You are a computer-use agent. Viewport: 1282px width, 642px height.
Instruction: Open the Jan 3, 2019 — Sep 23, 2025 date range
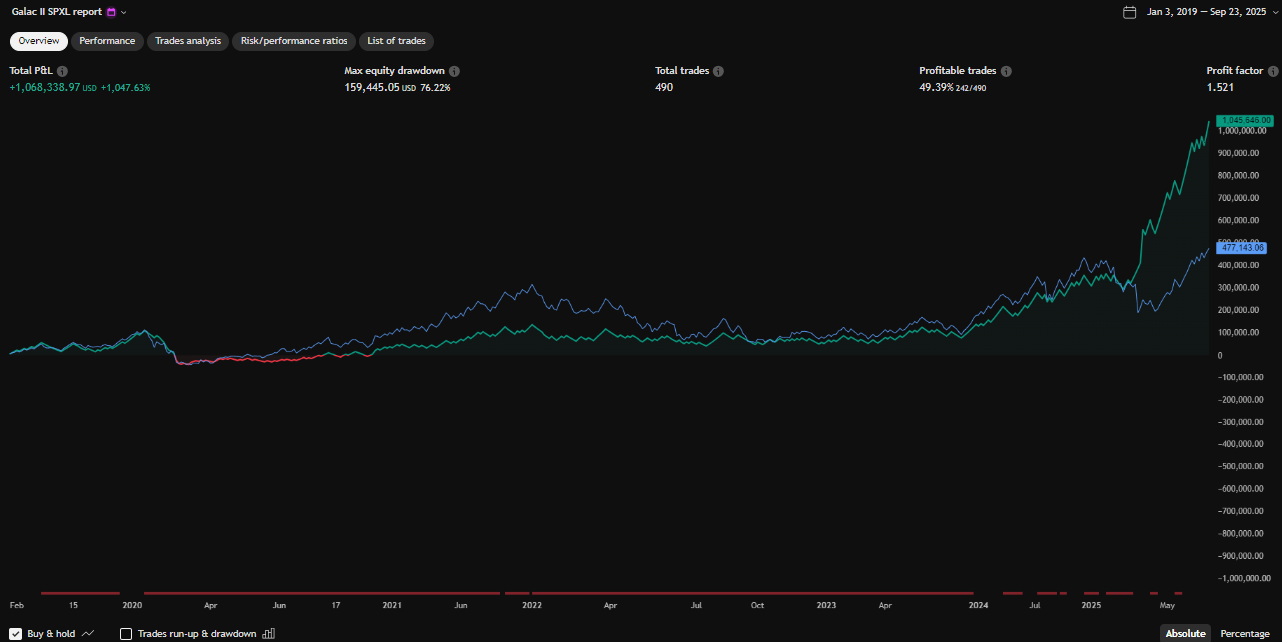1208,13
